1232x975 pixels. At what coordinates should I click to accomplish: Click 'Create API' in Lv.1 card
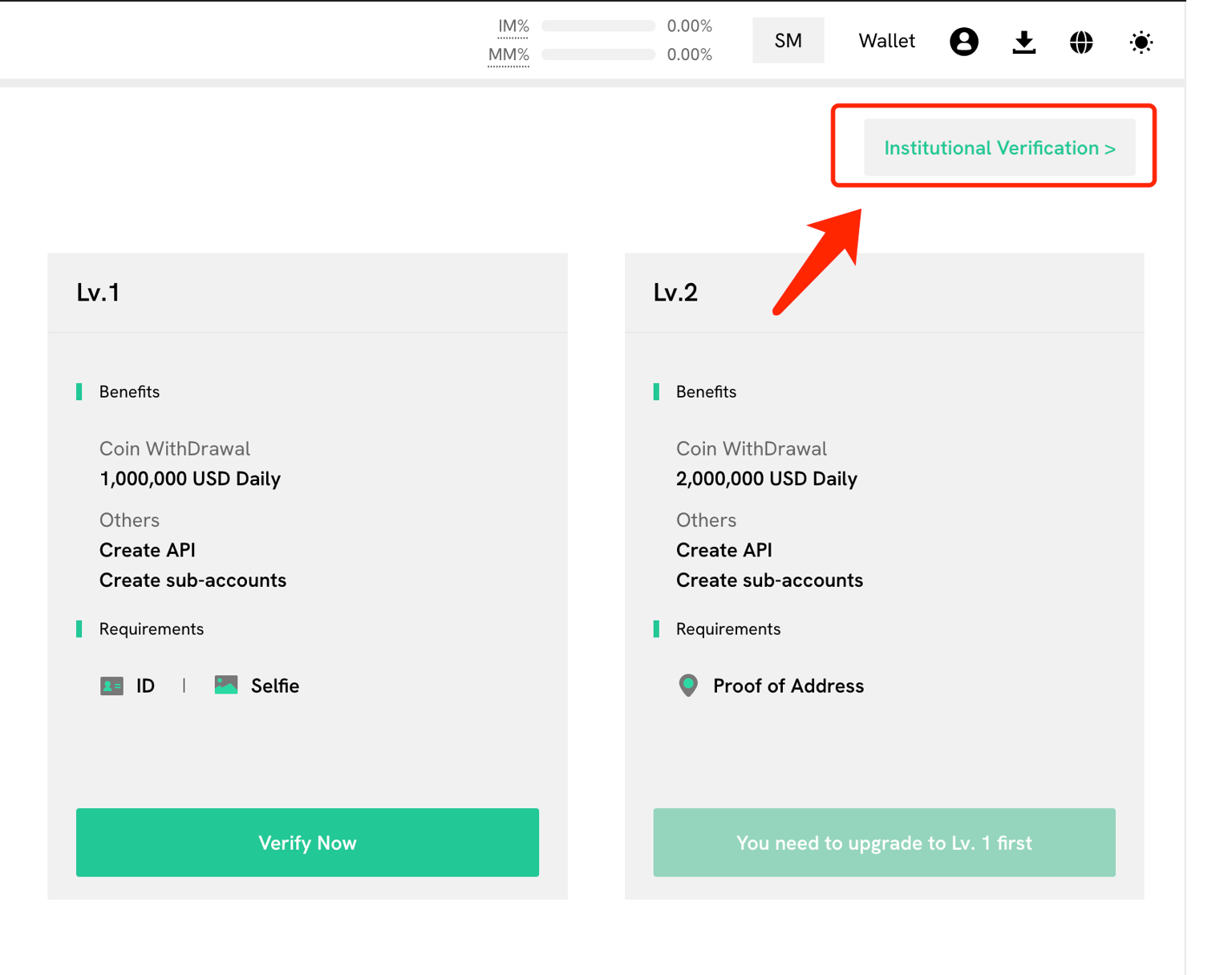click(x=148, y=550)
